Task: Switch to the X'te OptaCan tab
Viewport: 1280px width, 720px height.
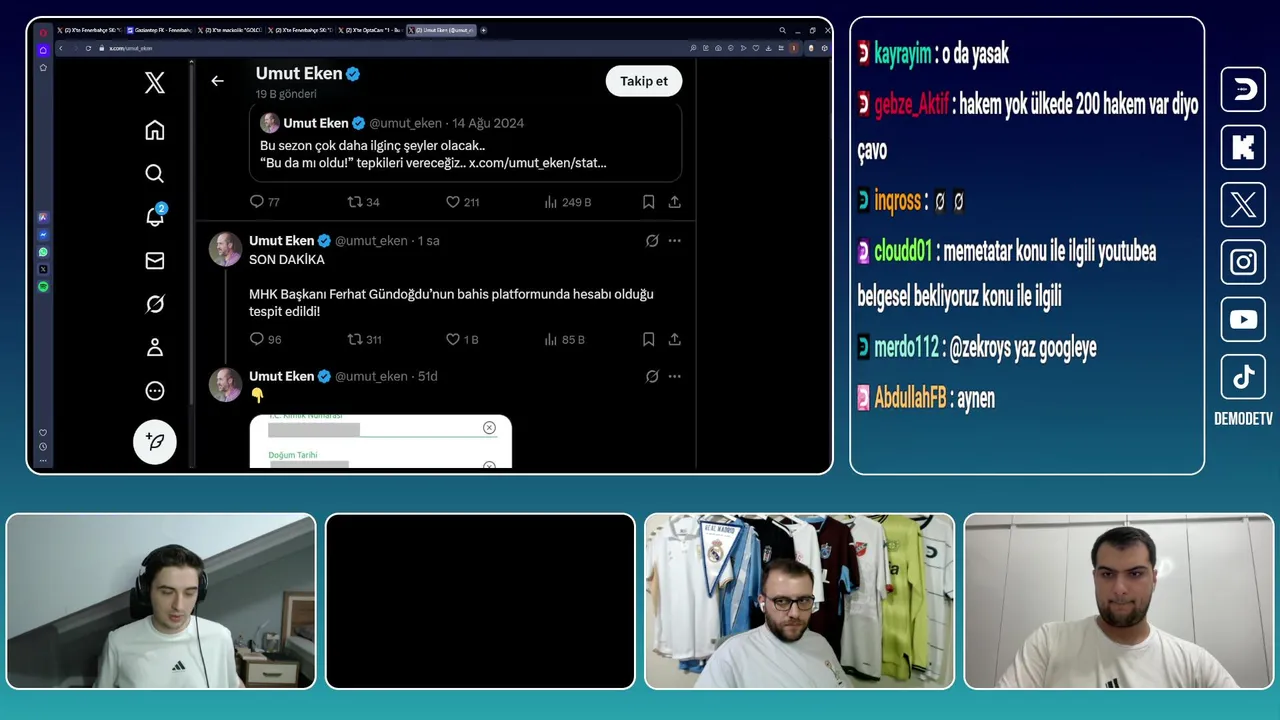Action: pyautogui.click(x=371, y=30)
